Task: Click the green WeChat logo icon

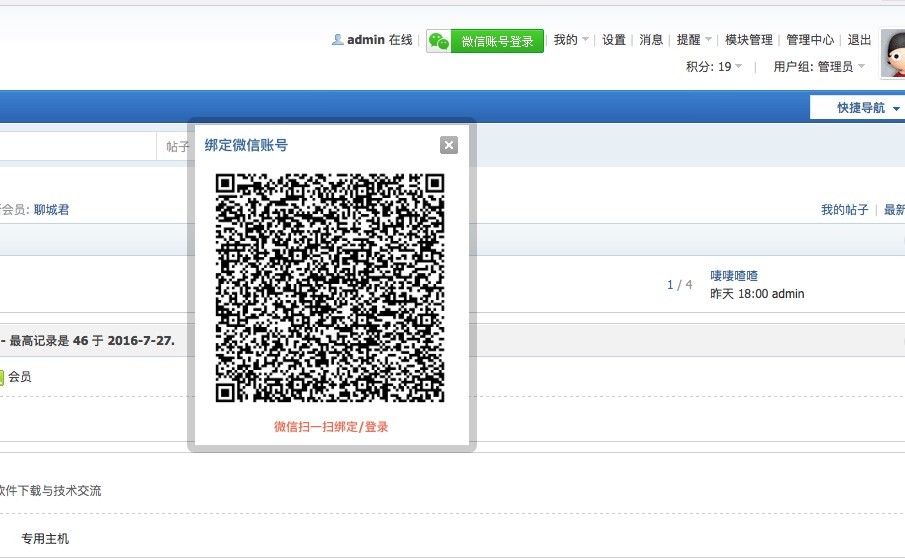Action: coord(438,41)
